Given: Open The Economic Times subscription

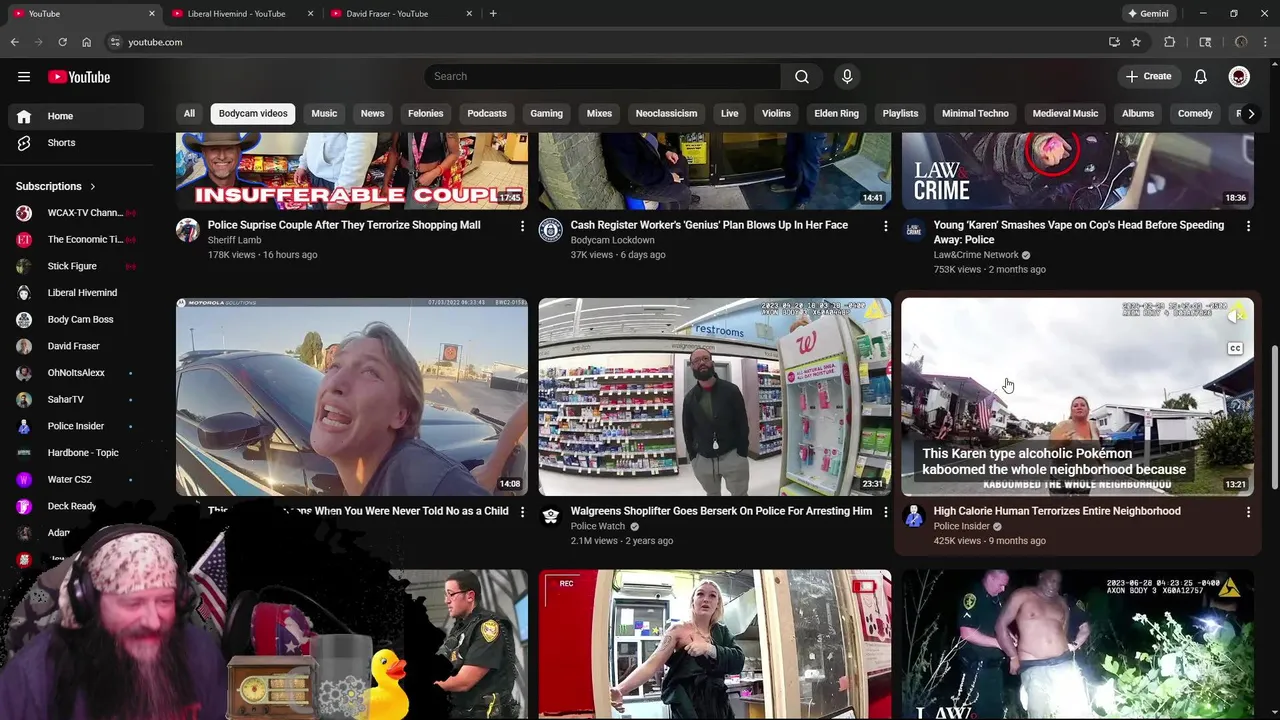Looking at the screenshot, I should point(76,240).
